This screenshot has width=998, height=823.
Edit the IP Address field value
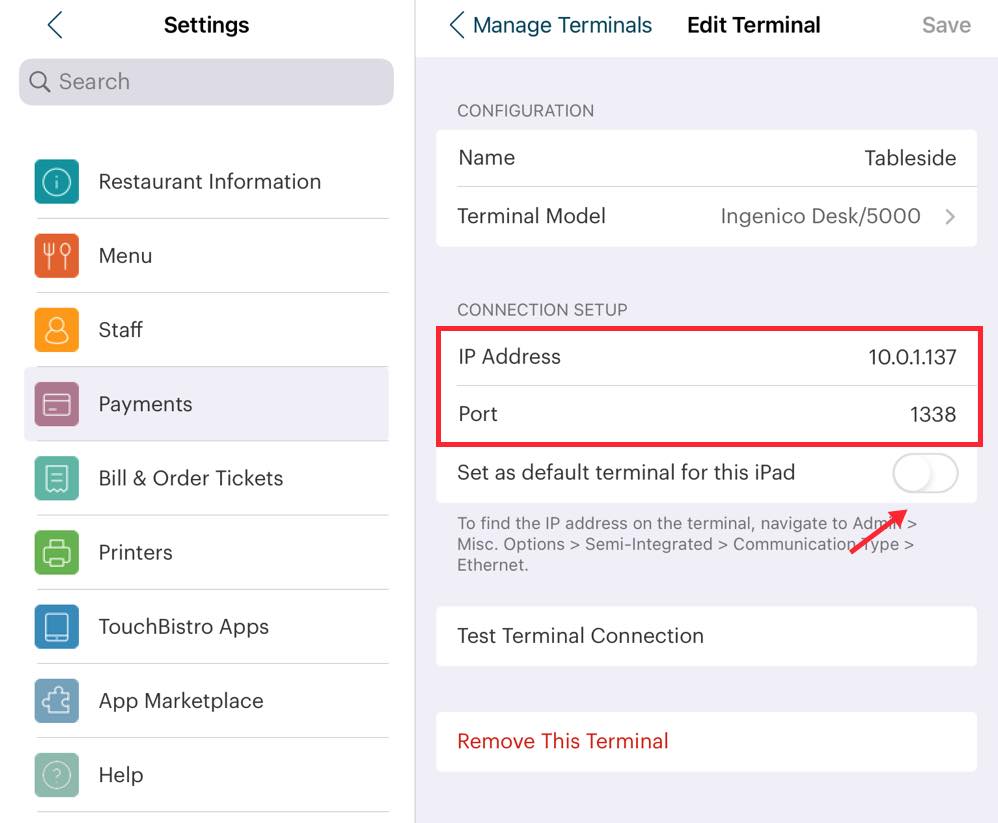[x=911, y=357]
